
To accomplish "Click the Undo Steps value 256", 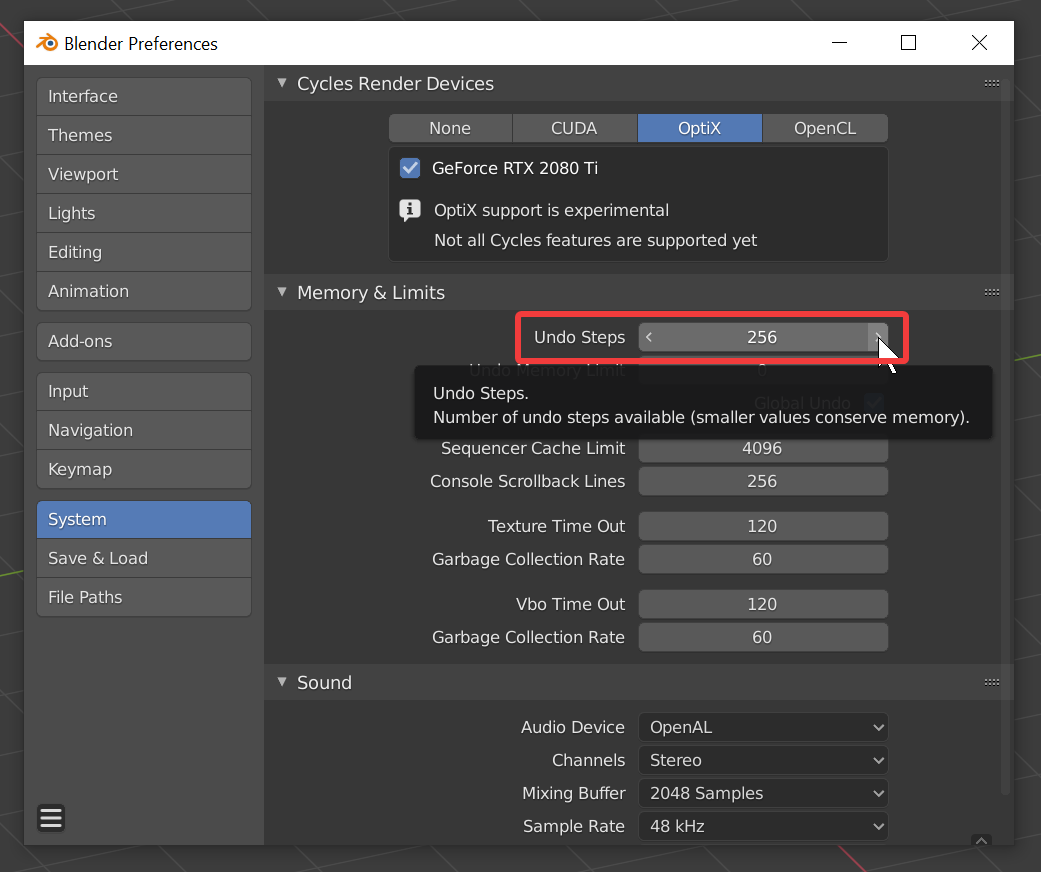I will [762, 337].
